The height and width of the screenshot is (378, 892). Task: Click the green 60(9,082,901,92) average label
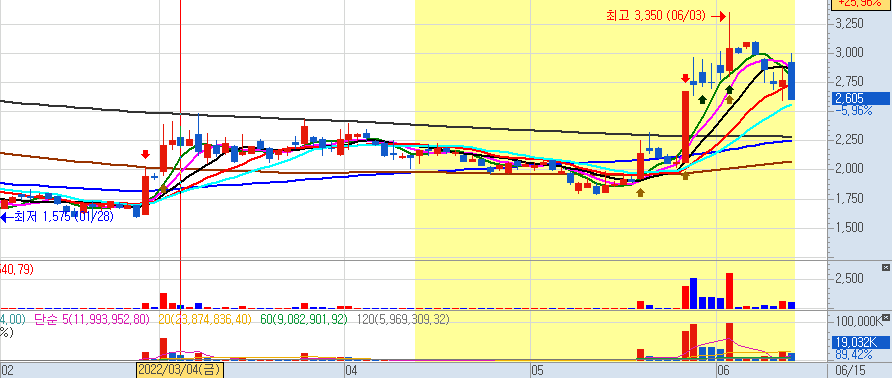click(304, 320)
